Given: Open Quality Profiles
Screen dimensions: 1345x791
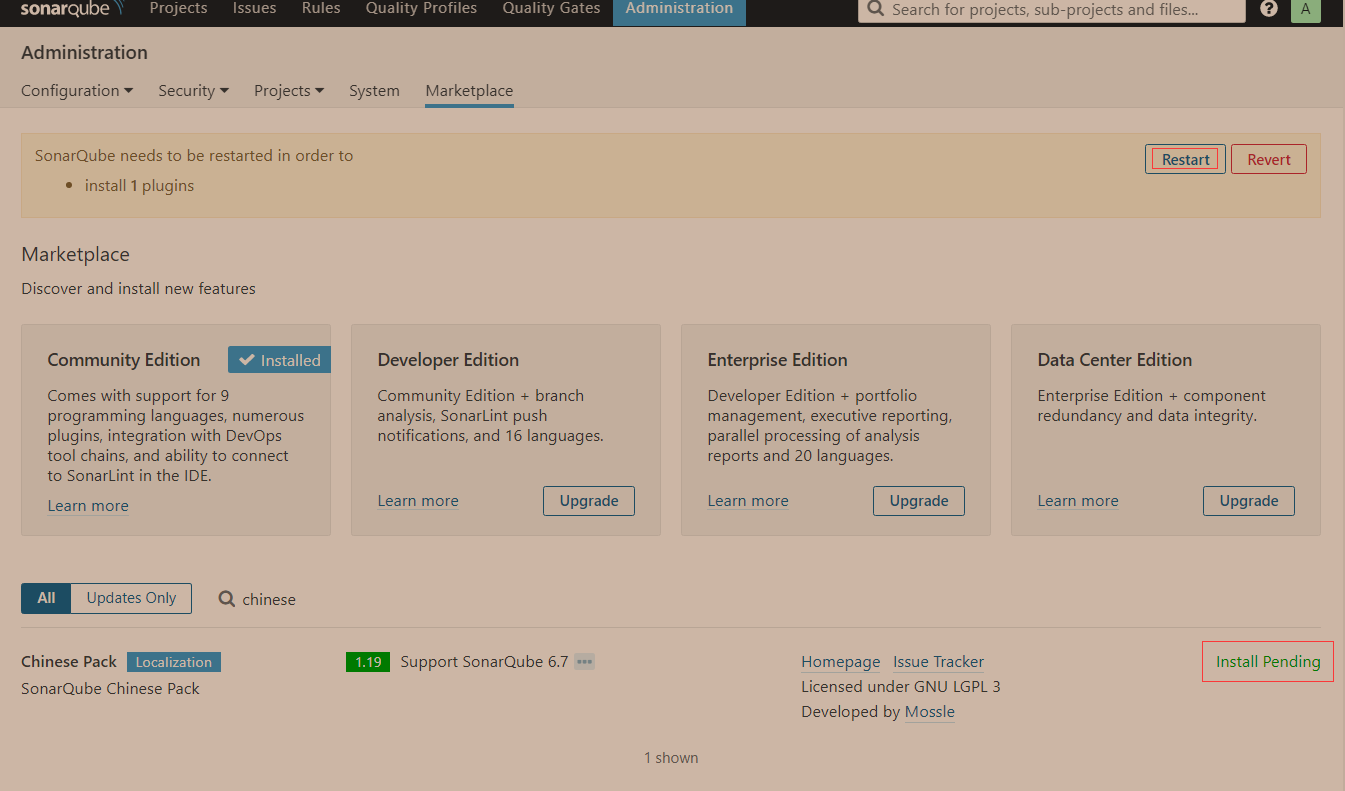Looking at the screenshot, I should (421, 9).
